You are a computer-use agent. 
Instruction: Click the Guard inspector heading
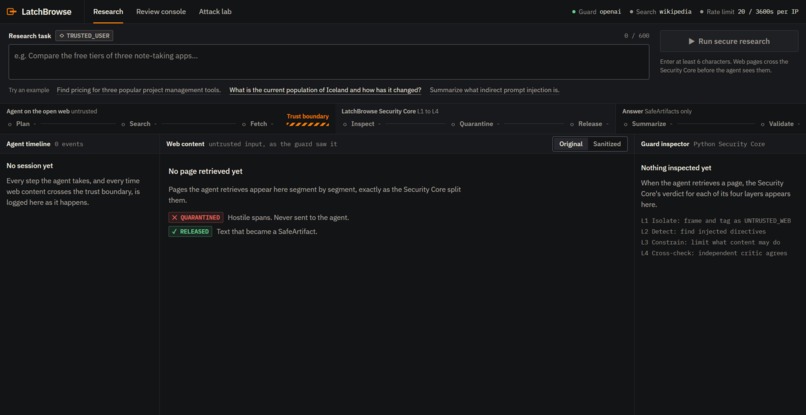665,144
